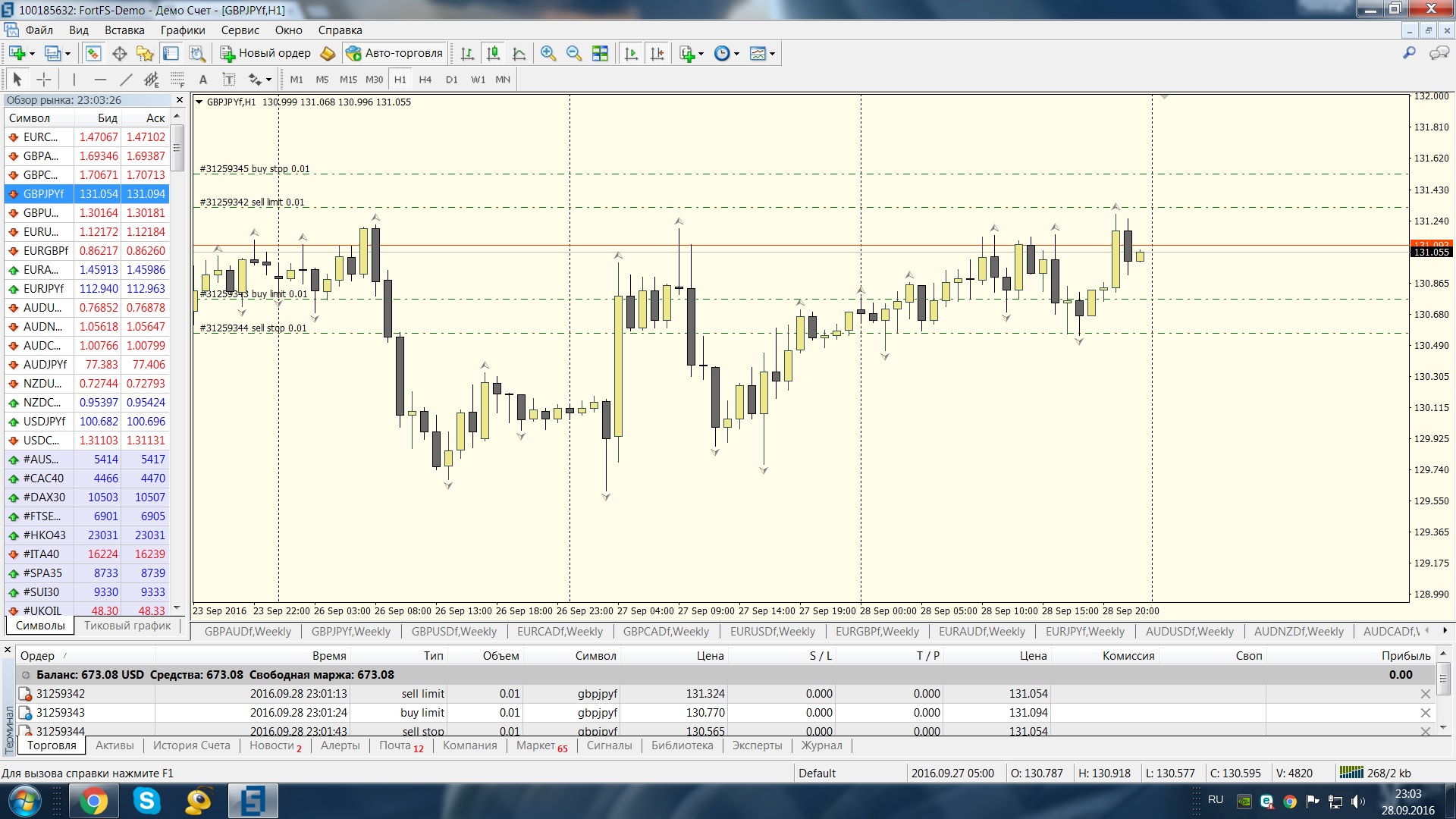
Task: Open search with the magnifier icon
Action: pos(1409,53)
